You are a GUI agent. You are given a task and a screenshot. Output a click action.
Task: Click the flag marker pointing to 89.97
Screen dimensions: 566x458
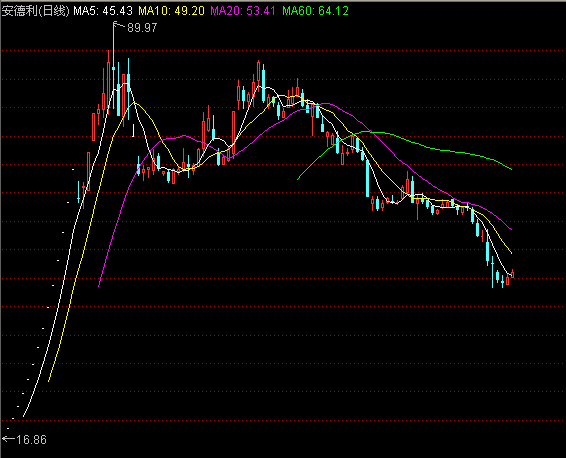point(118,25)
